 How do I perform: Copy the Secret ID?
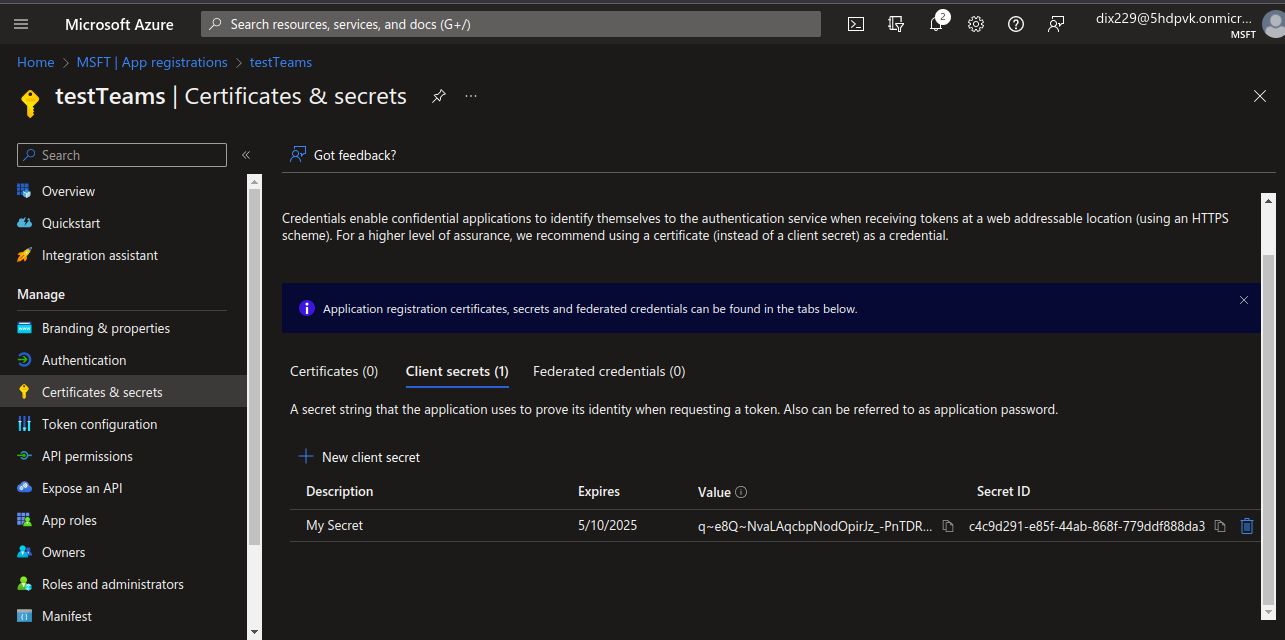1220,526
